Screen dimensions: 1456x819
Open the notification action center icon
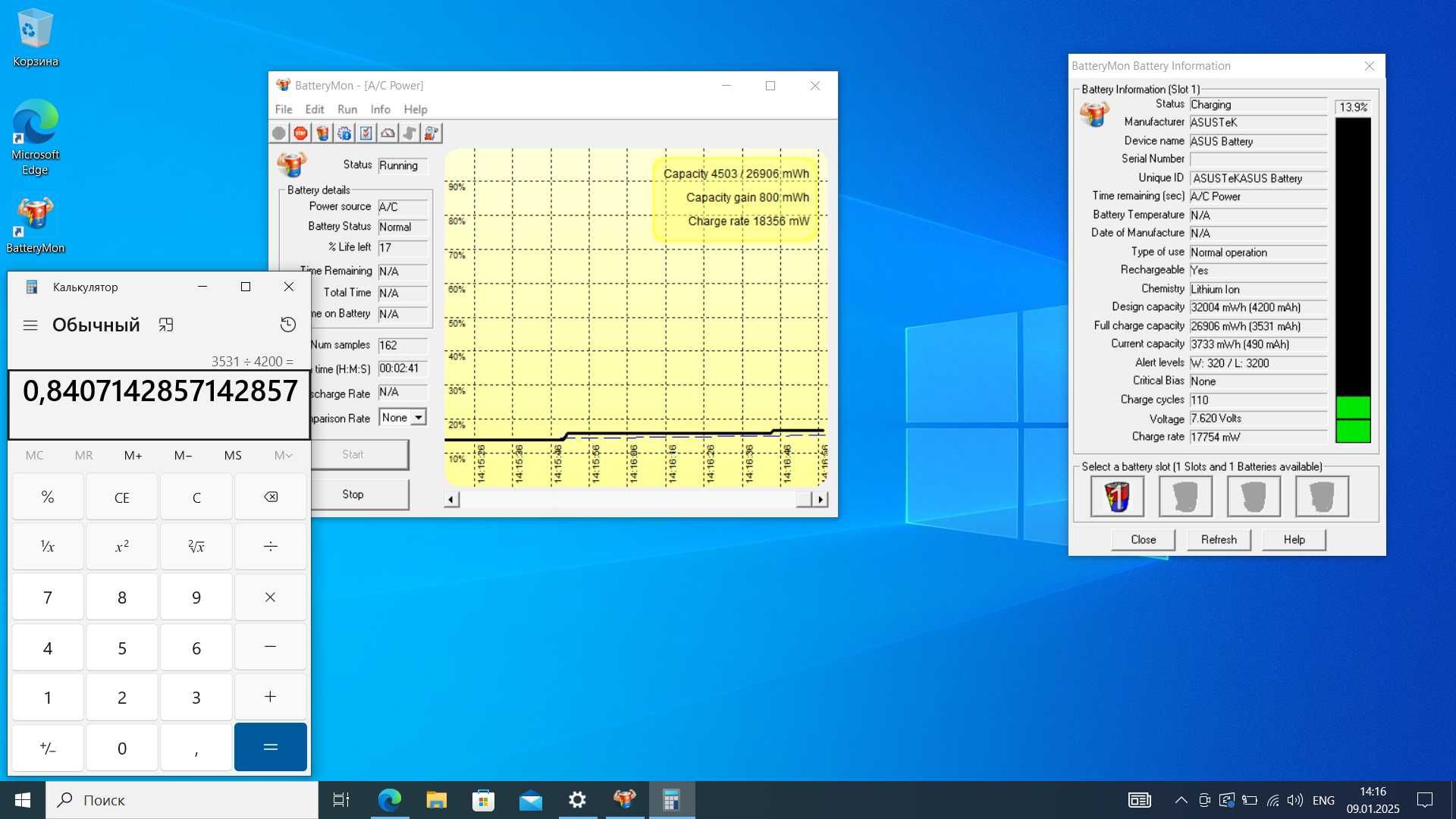pyautogui.click(x=1425, y=800)
